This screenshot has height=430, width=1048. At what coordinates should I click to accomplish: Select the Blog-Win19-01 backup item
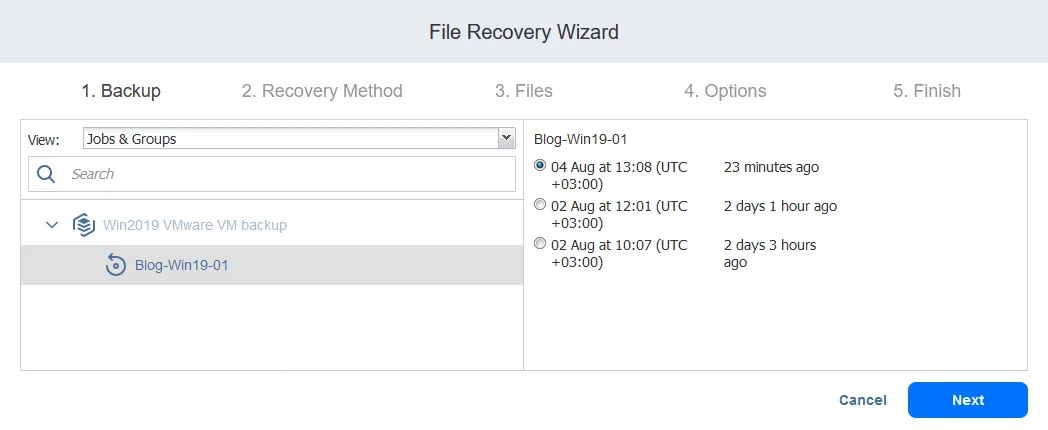(x=182, y=266)
